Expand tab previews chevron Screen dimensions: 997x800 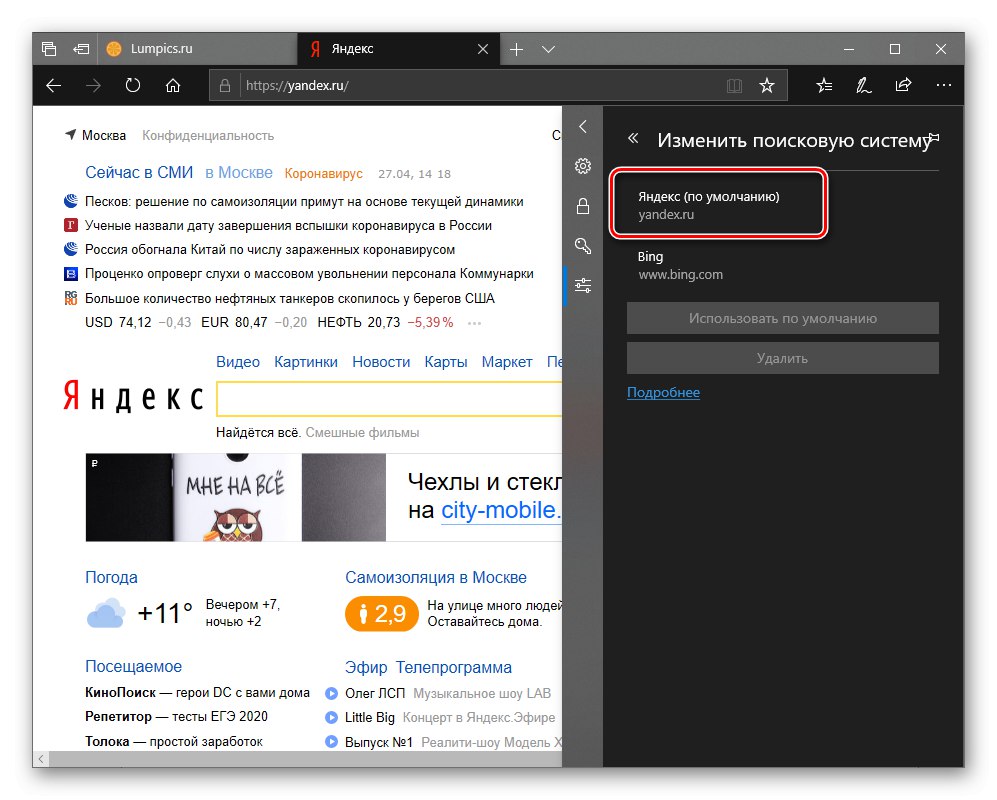click(548, 49)
